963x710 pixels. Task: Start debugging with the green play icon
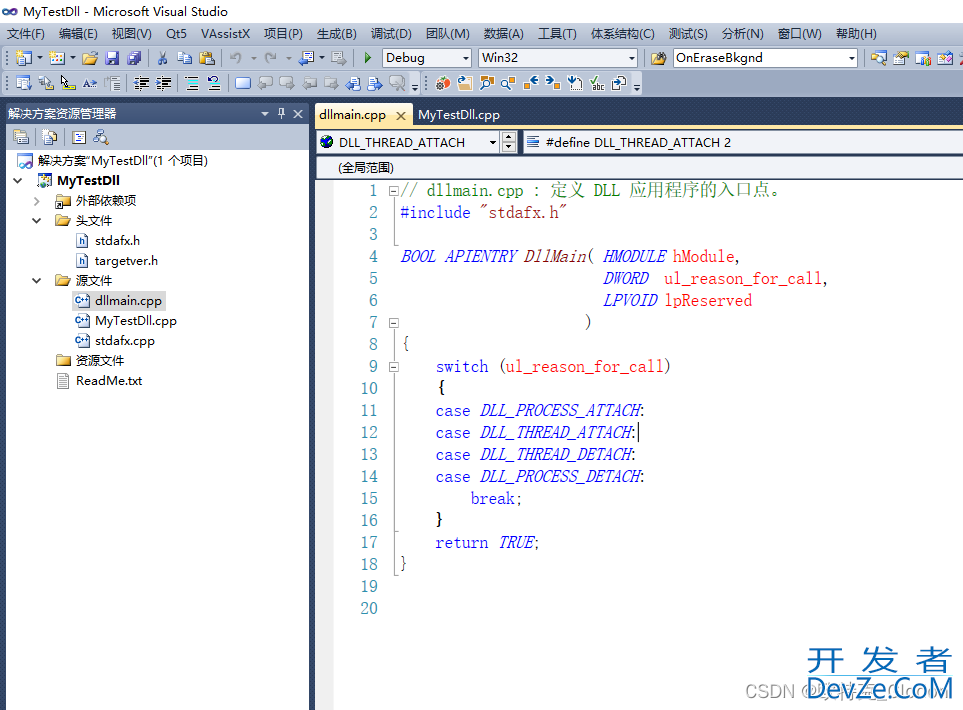(367, 58)
